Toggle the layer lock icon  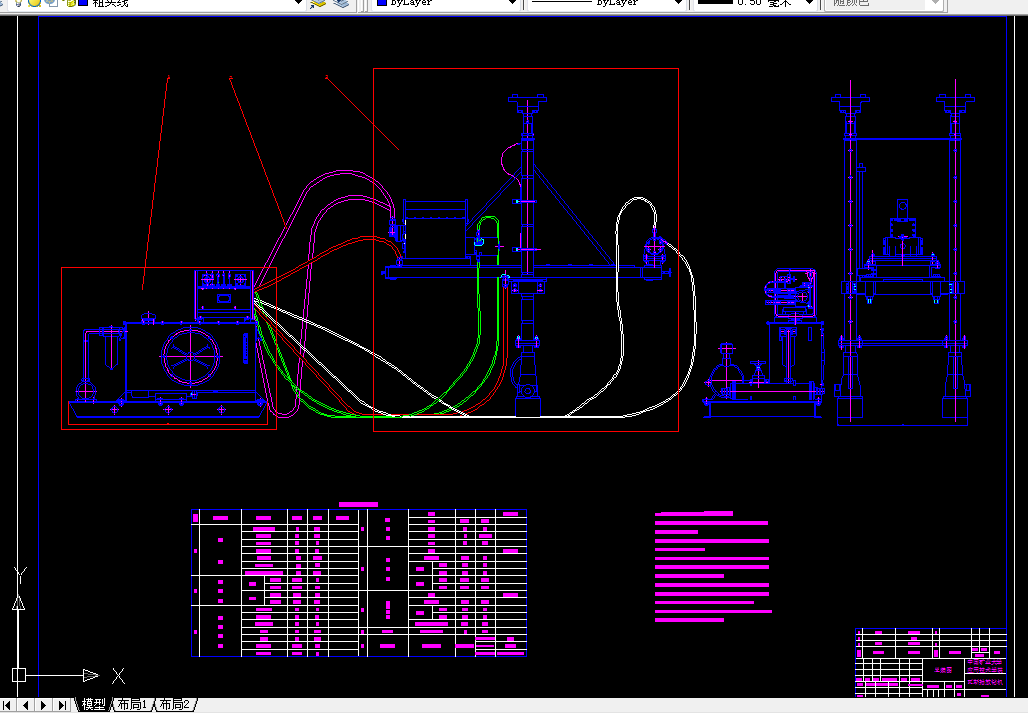click(x=69, y=3)
